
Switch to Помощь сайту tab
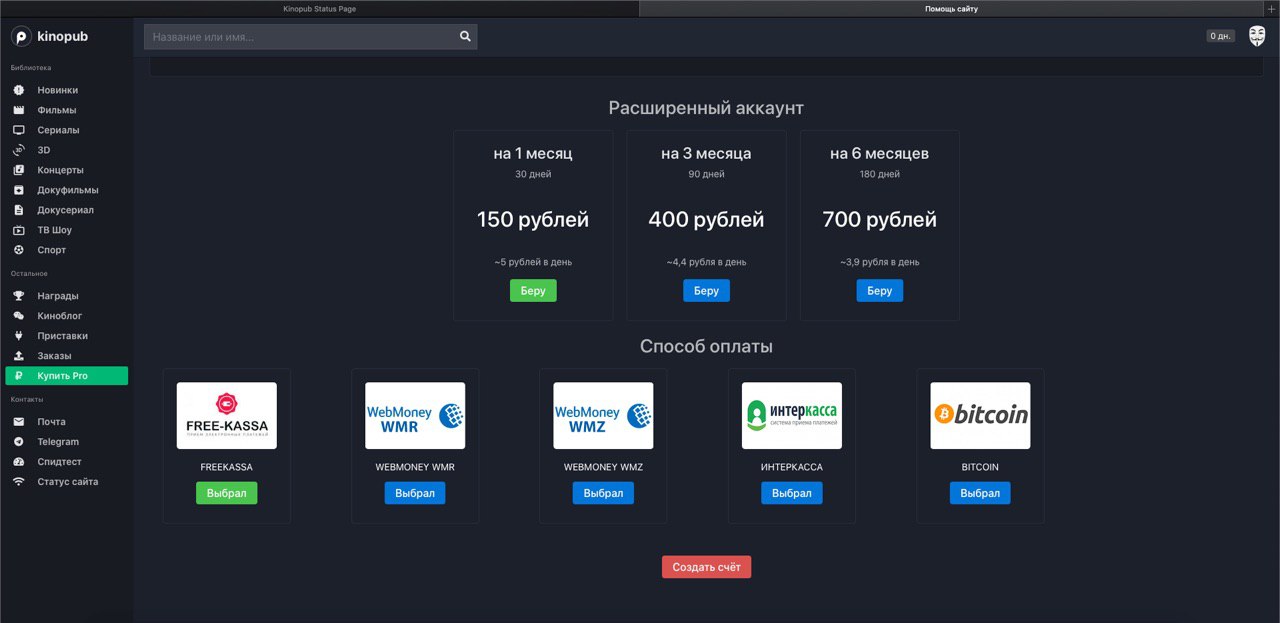(x=951, y=9)
